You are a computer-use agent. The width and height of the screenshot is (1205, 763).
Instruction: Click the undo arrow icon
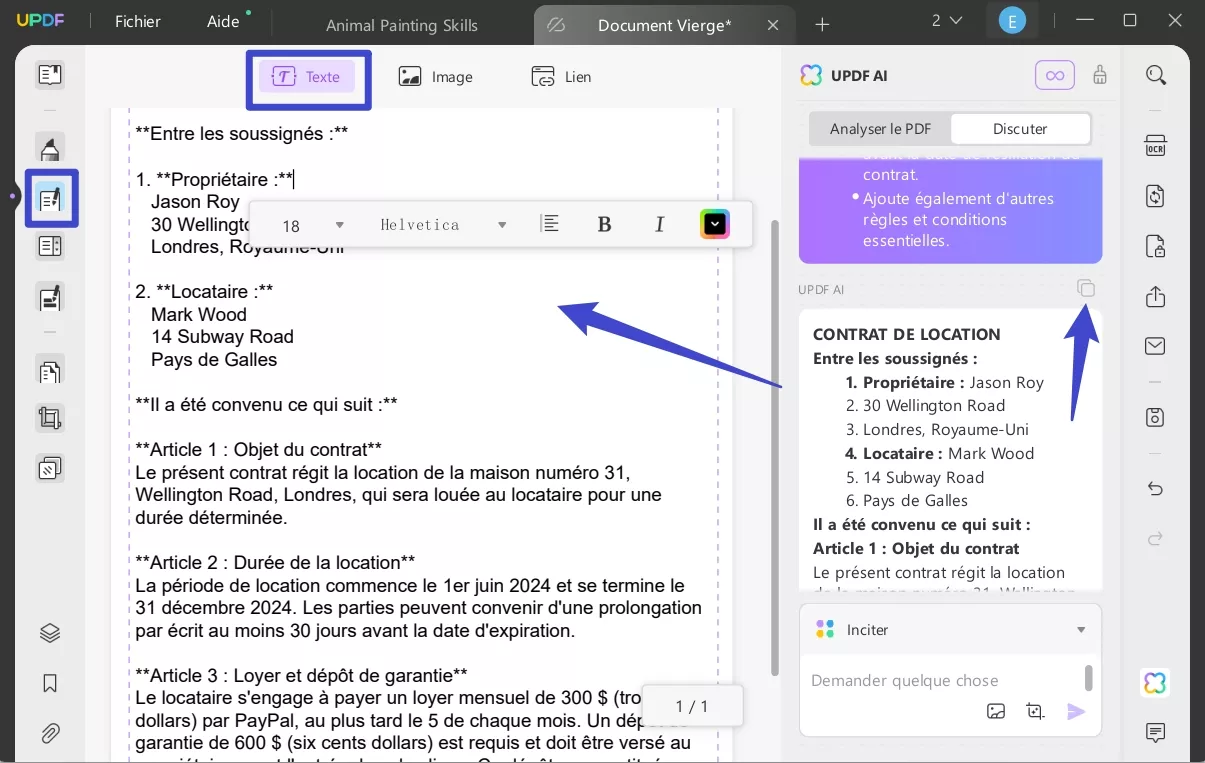[x=1155, y=489]
